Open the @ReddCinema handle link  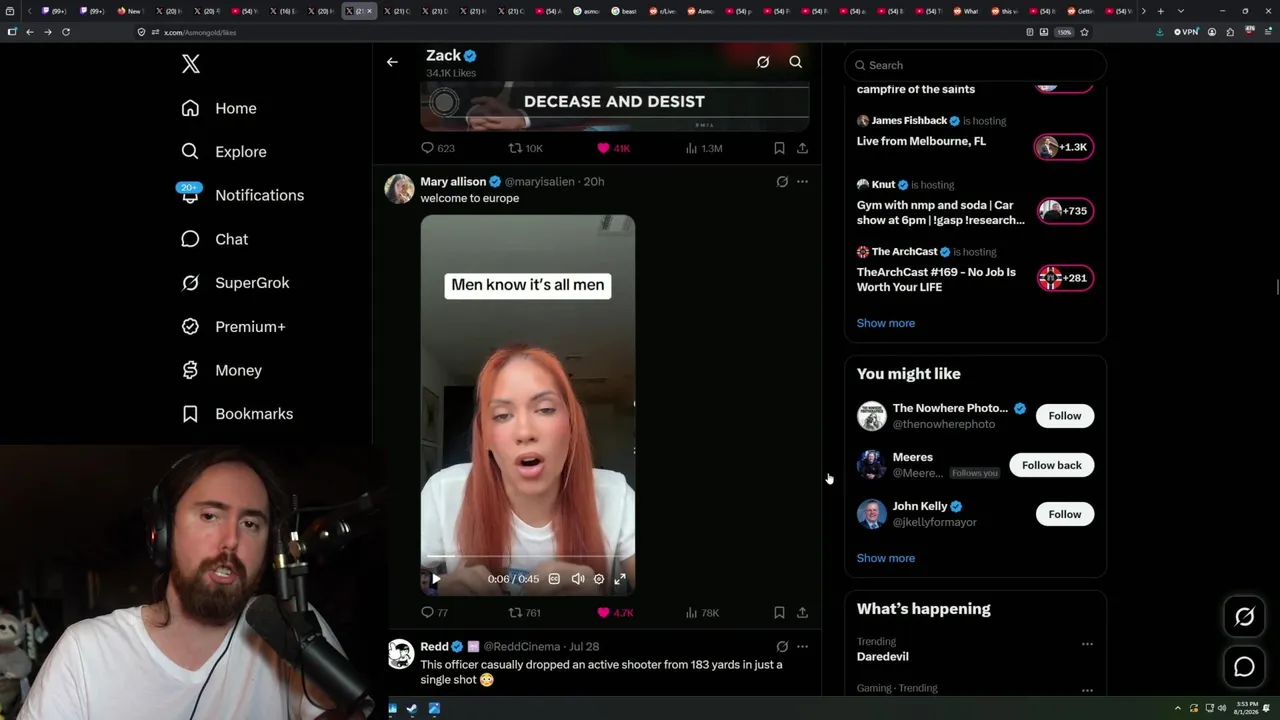521,647
